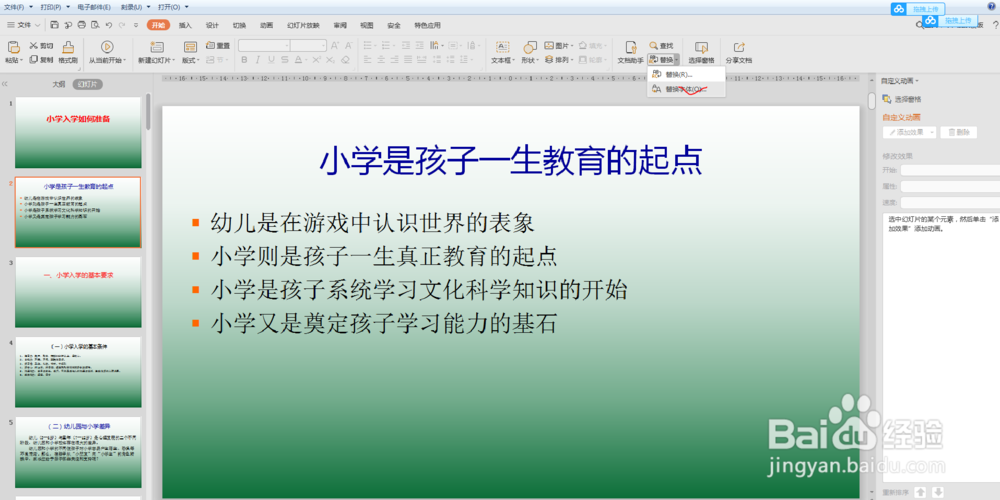Image resolution: width=1000 pixels, height=500 pixels.
Task: Click the Decrease Font Size icon
Action: 349,46
